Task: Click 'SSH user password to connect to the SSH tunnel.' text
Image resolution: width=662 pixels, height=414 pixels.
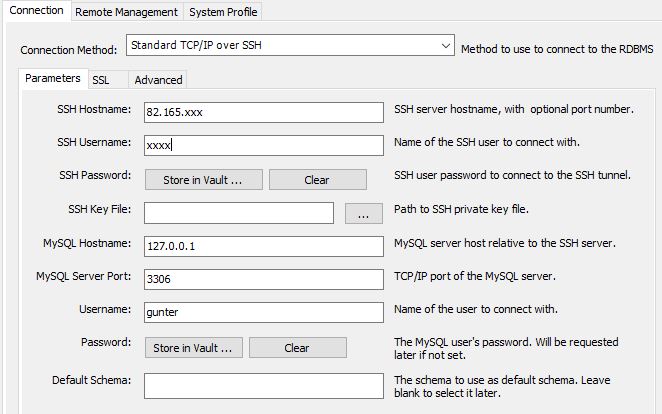Action: 512,175
